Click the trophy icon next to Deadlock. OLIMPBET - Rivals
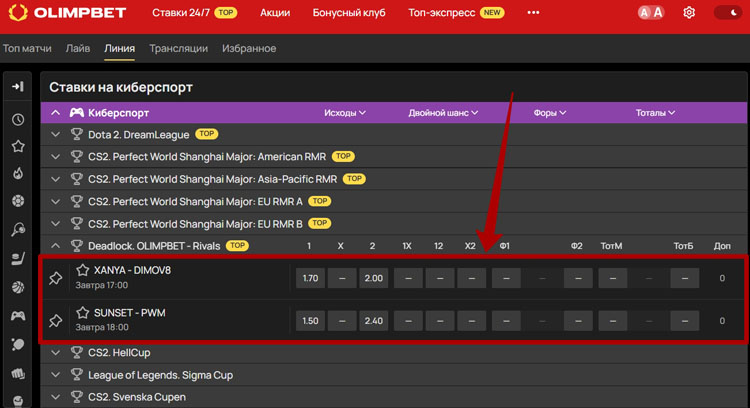 coord(77,246)
